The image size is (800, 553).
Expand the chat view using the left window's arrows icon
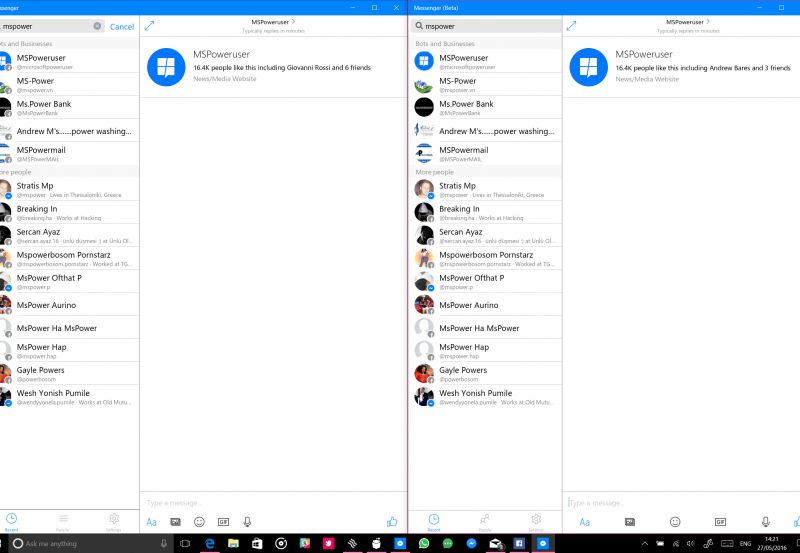point(149,26)
